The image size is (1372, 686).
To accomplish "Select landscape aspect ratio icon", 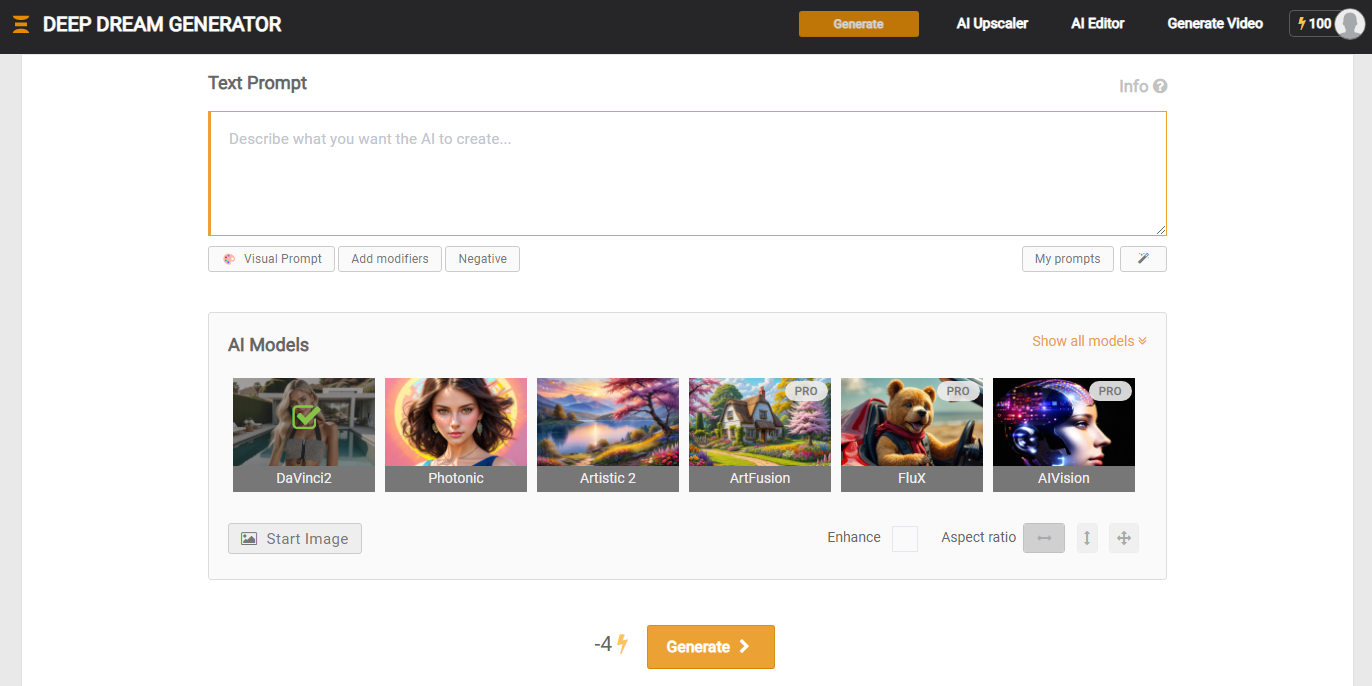I will [1044, 538].
